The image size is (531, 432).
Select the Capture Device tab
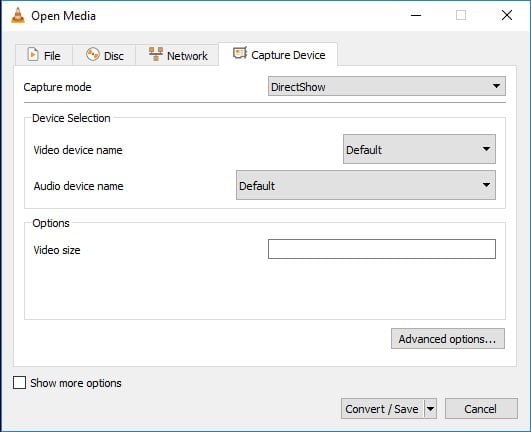pyautogui.click(x=278, y=54)
